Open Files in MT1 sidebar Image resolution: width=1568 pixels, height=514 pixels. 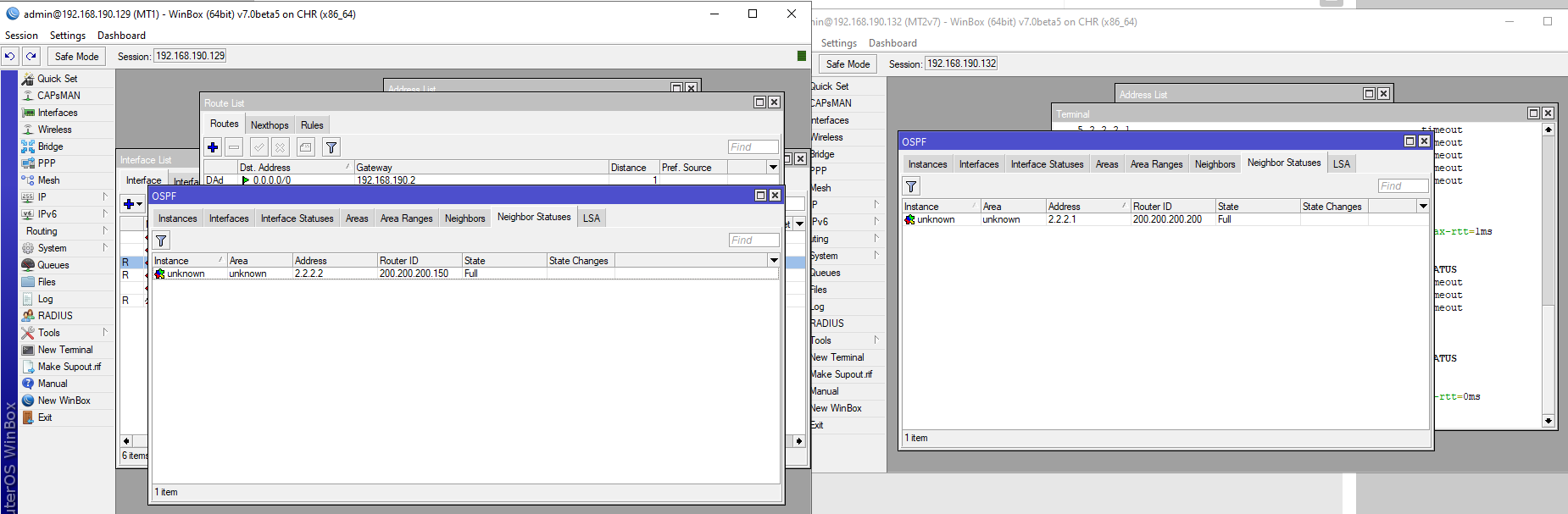47,282
